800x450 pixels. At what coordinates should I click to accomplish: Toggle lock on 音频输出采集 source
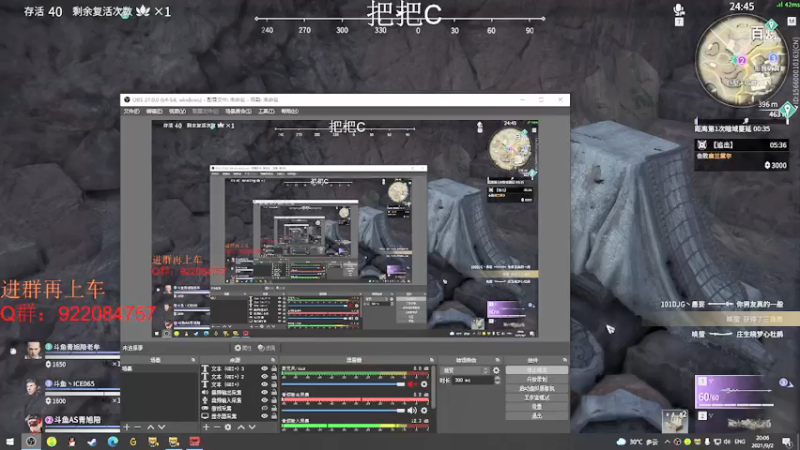point(274,392)
